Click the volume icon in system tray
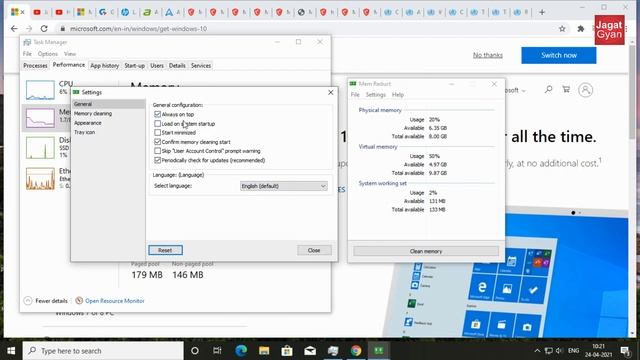 point(559,351)
